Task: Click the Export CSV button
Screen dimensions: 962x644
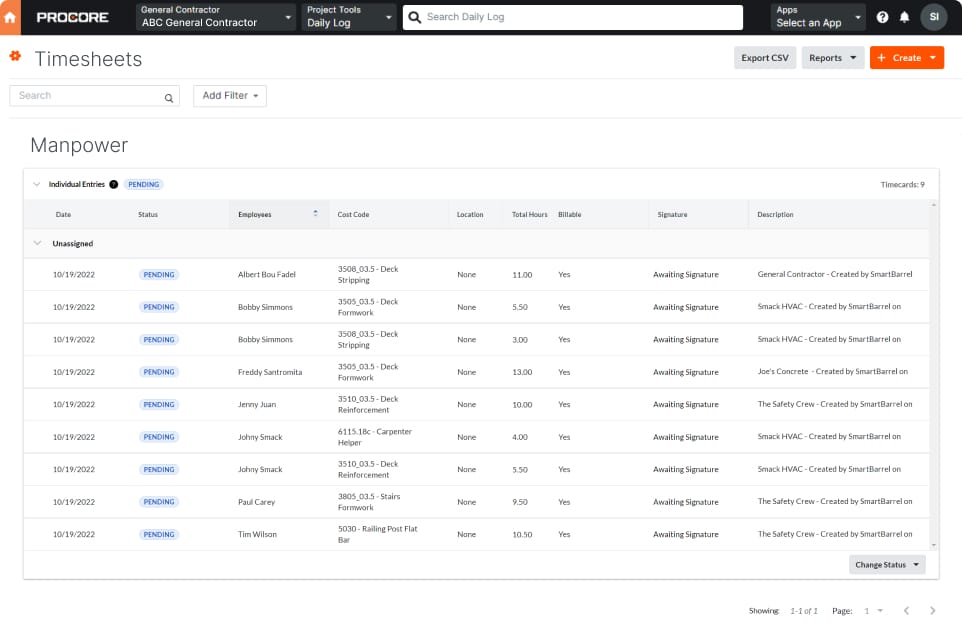Action: click(x=765, y=58)
